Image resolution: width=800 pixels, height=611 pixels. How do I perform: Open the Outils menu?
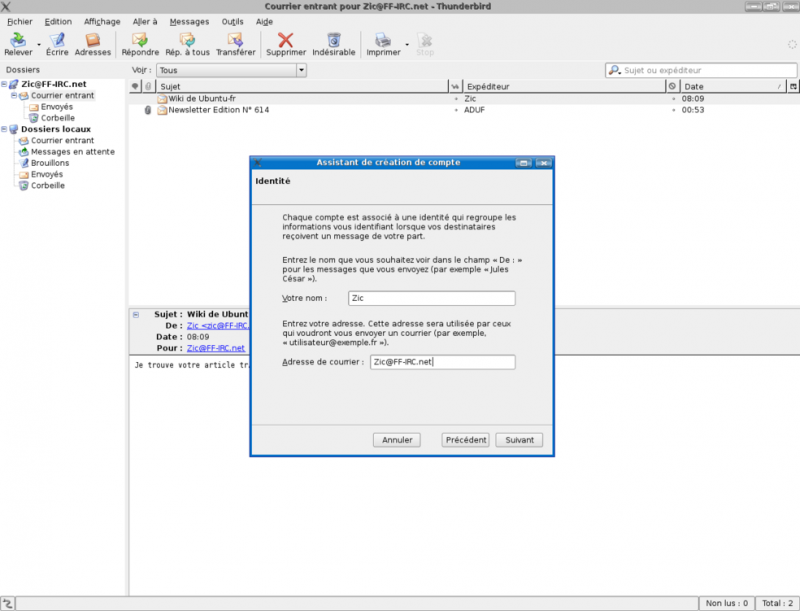point(232,21)
